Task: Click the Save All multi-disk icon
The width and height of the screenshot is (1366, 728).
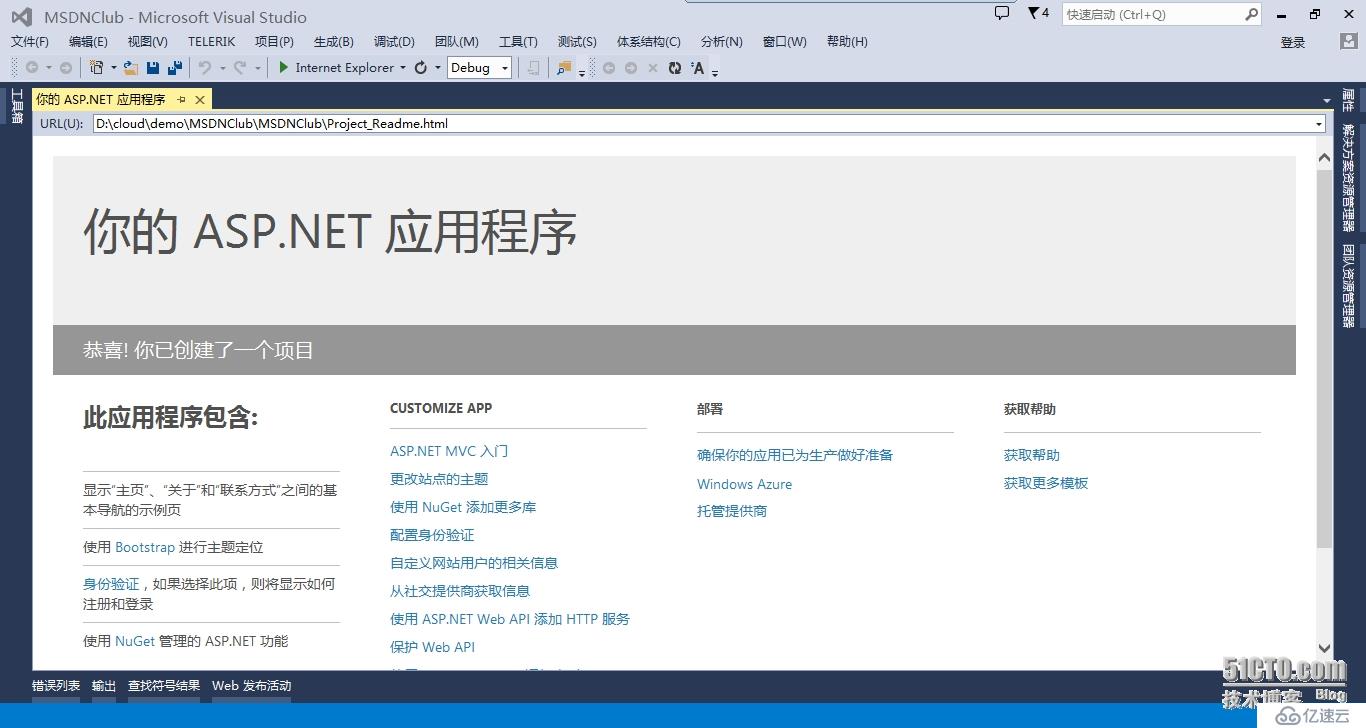Action: (175, 68)
